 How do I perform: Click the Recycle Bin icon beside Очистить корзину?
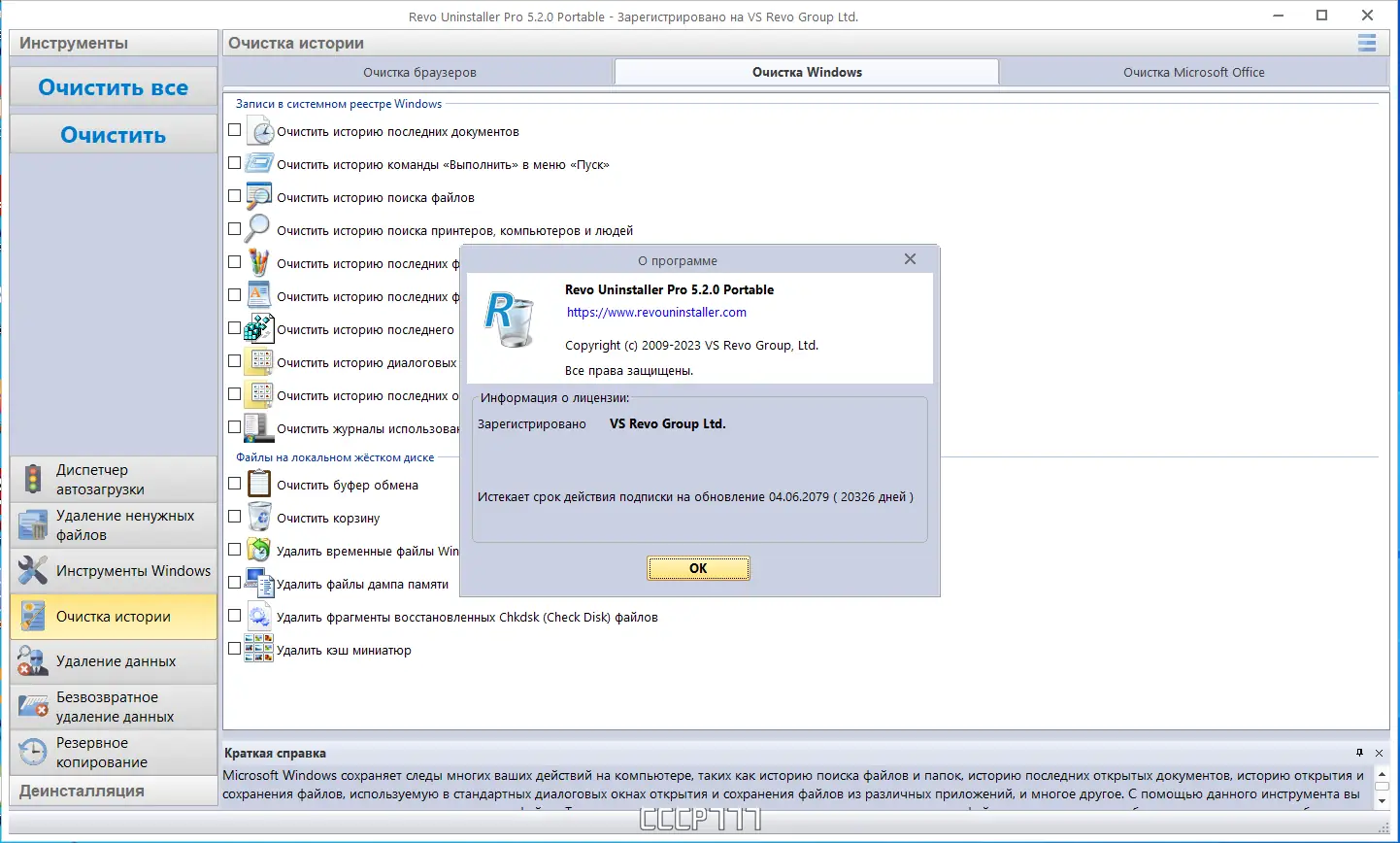coord(257,517)
